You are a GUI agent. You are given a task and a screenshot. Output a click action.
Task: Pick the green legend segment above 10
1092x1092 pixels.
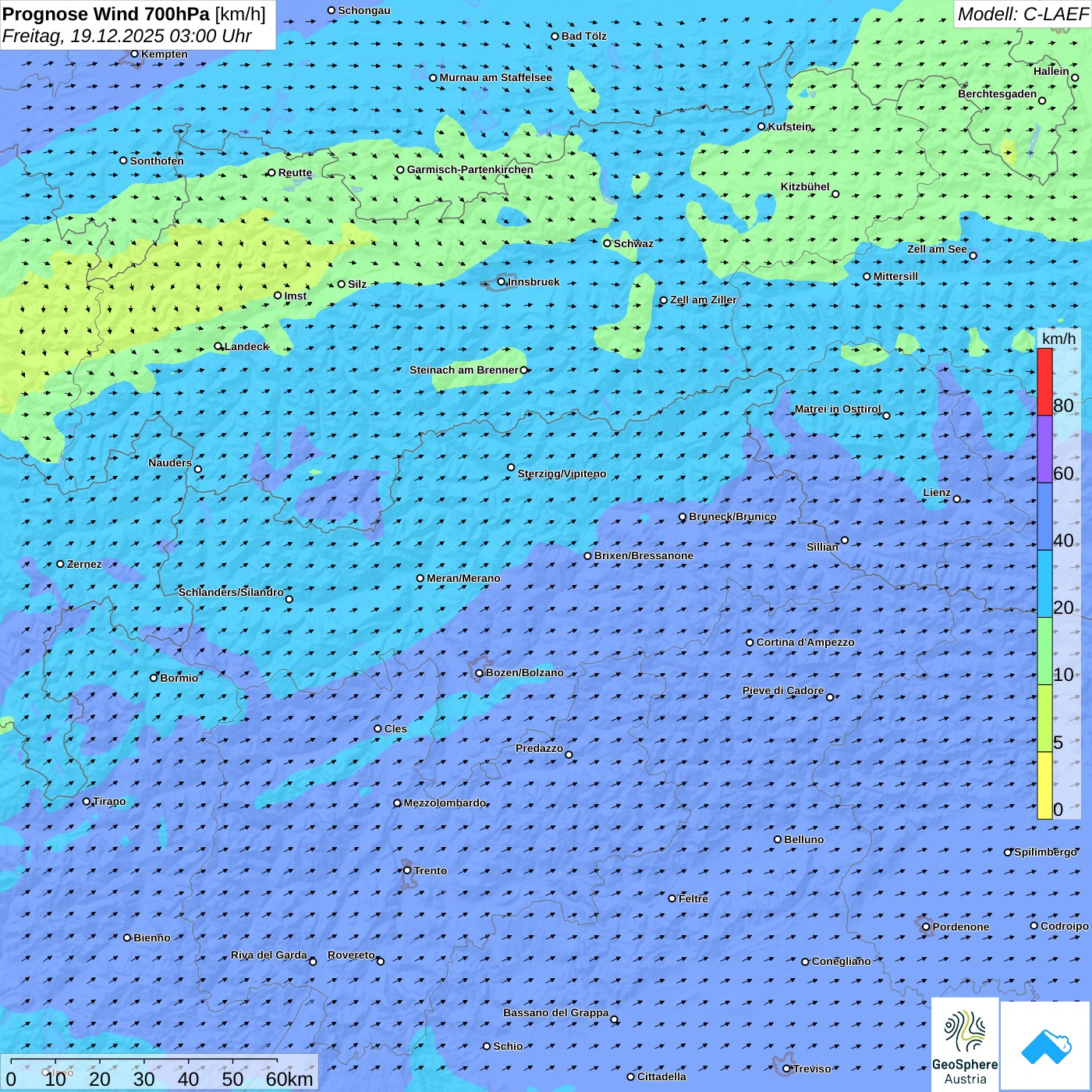(x=1044, y=651)
